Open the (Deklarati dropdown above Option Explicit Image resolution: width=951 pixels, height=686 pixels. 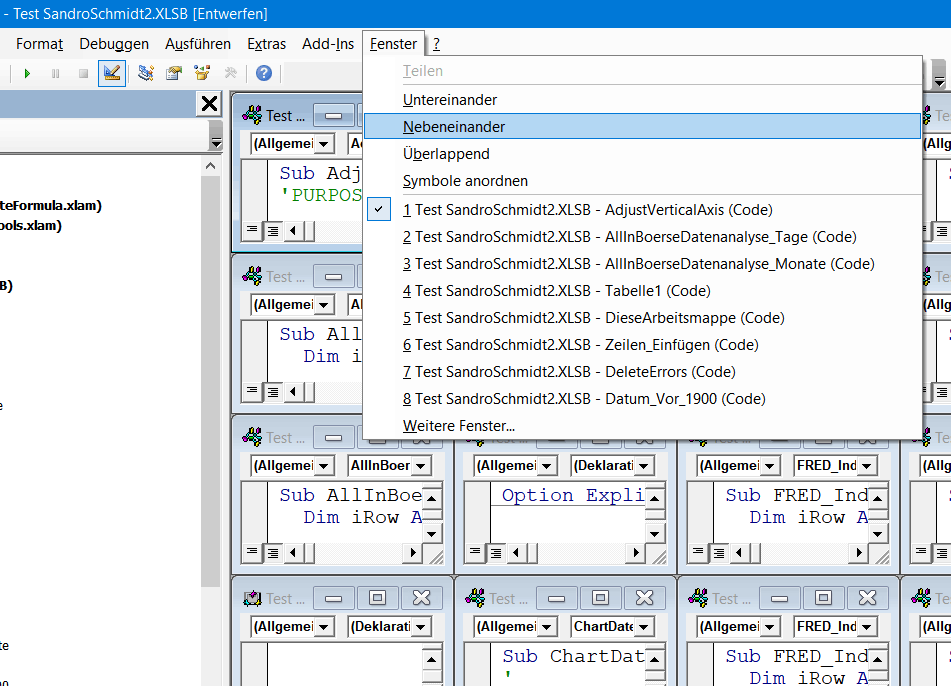point(643,466)
